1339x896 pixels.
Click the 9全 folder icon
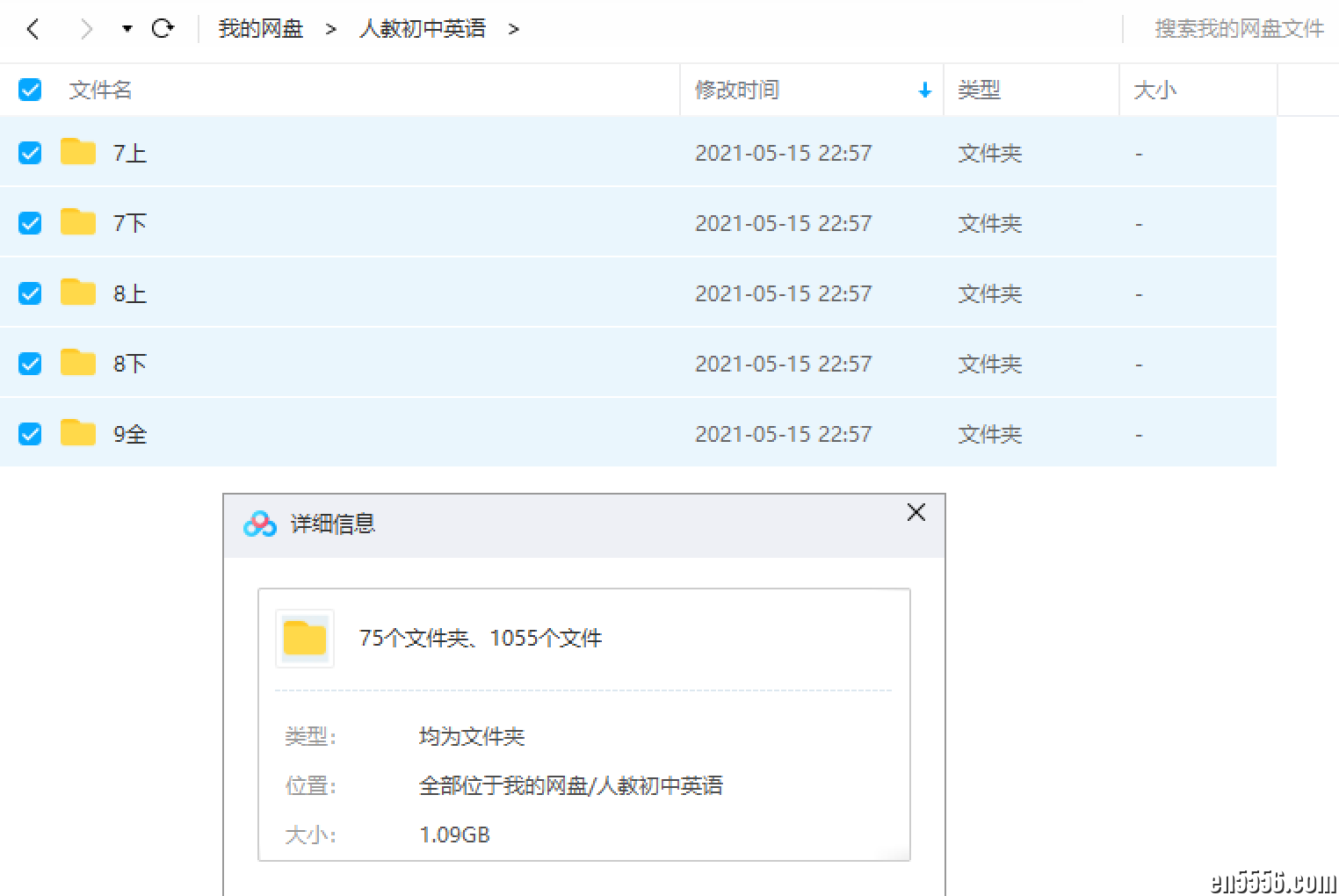(78, 433)
